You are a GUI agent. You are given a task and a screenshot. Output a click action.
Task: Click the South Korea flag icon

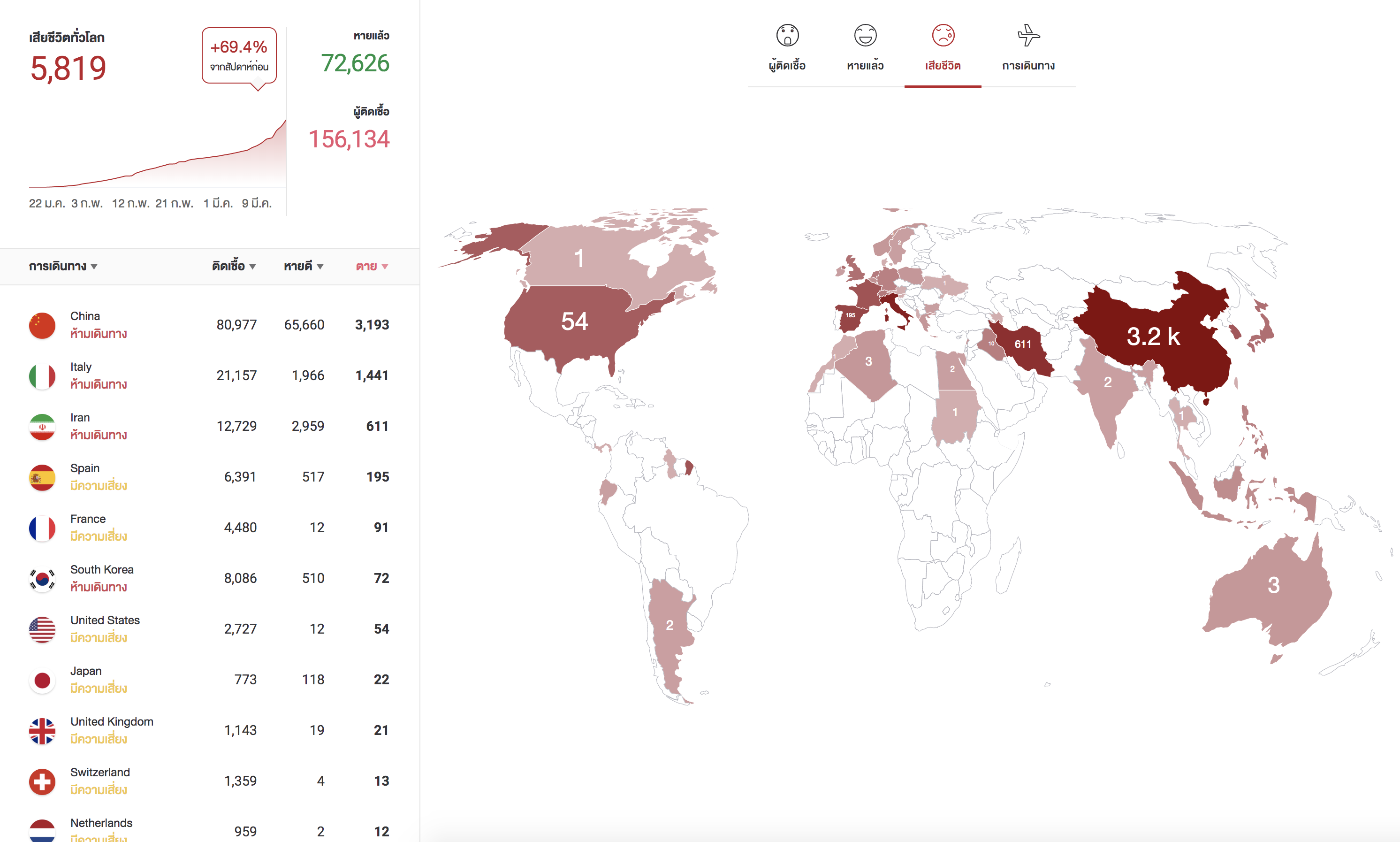(42, 579)
